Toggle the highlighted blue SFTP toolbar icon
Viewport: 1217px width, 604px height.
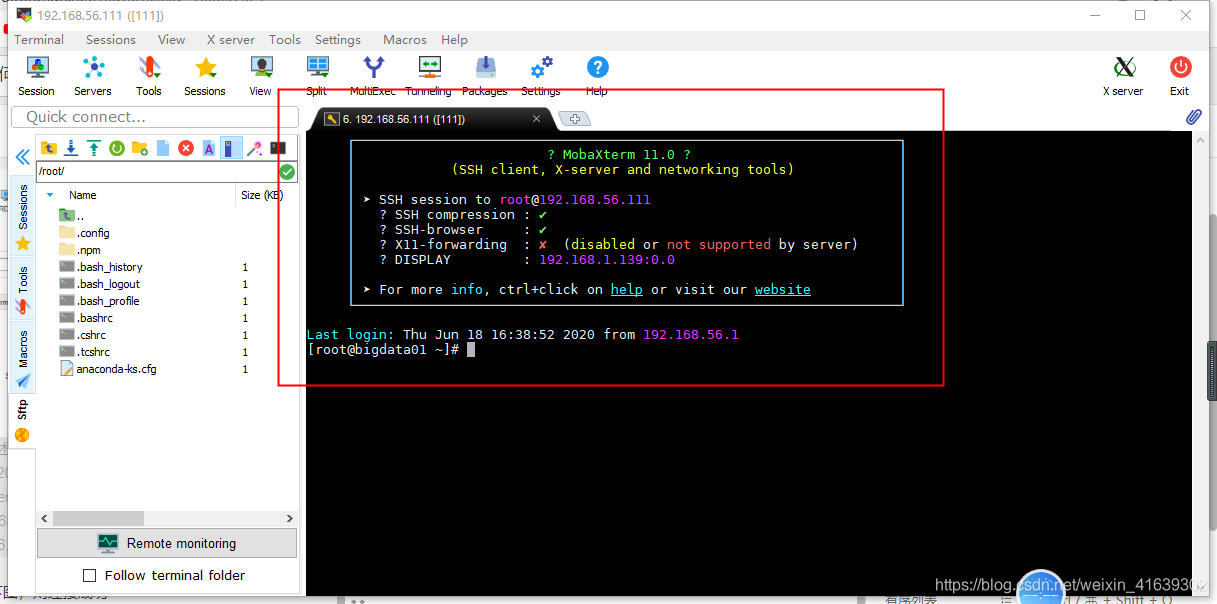231,148
